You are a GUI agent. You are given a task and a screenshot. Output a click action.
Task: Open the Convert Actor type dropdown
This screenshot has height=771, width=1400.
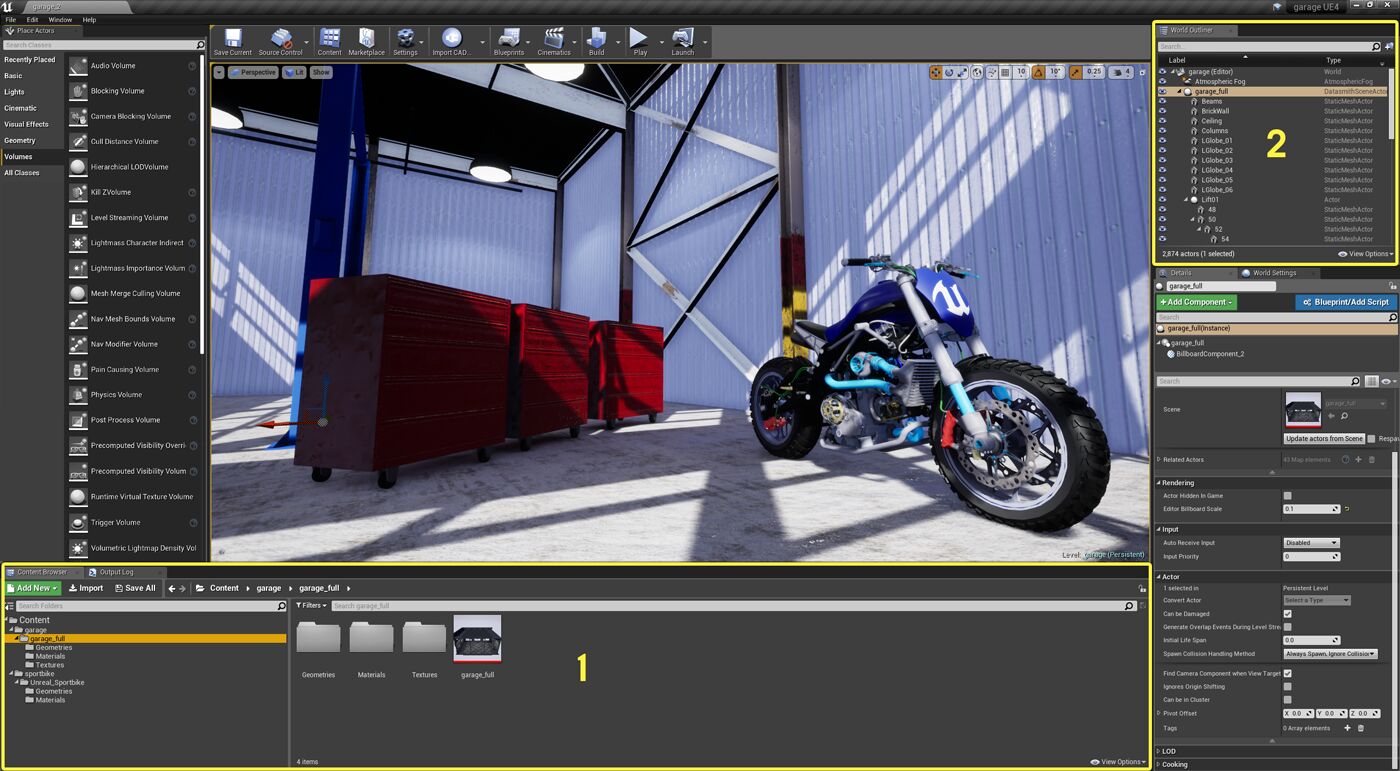(x=1316, y=600)
